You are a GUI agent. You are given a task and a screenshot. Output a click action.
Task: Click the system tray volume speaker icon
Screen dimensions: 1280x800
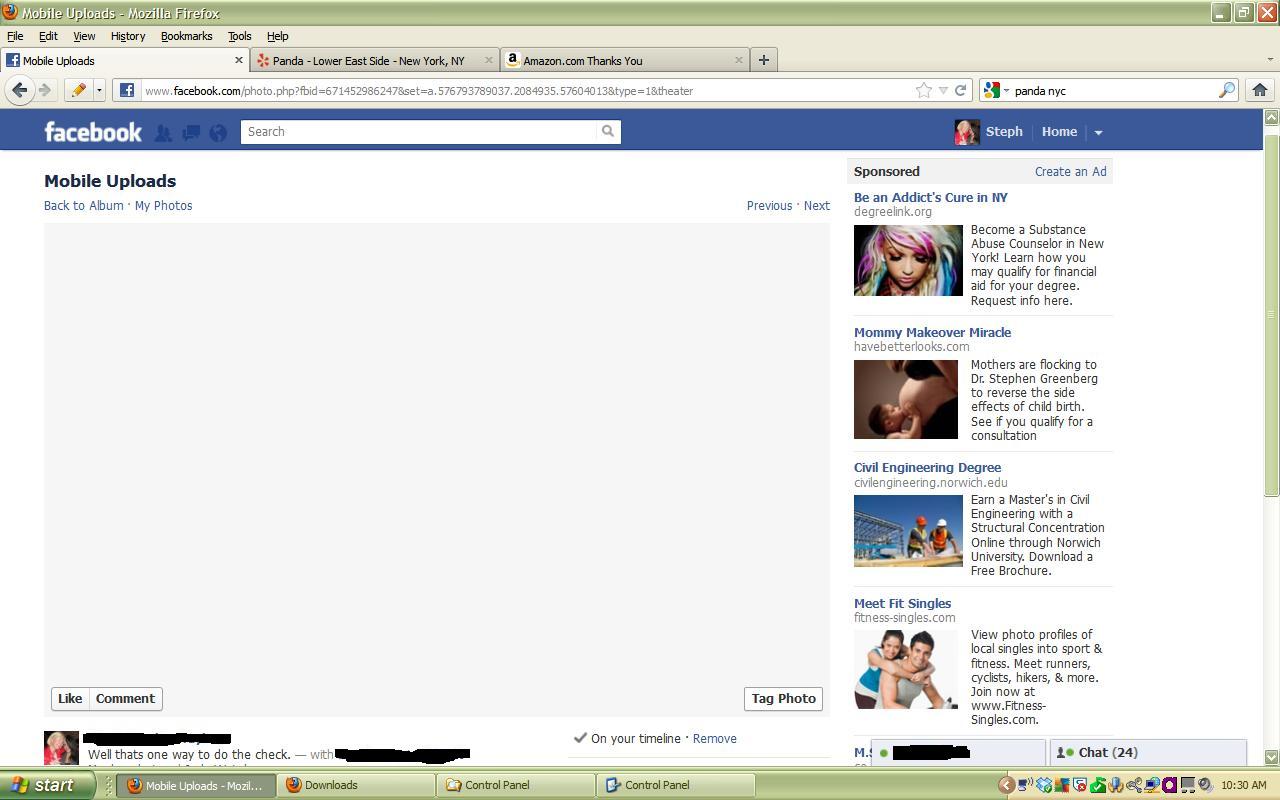(x=1205, y=785)
